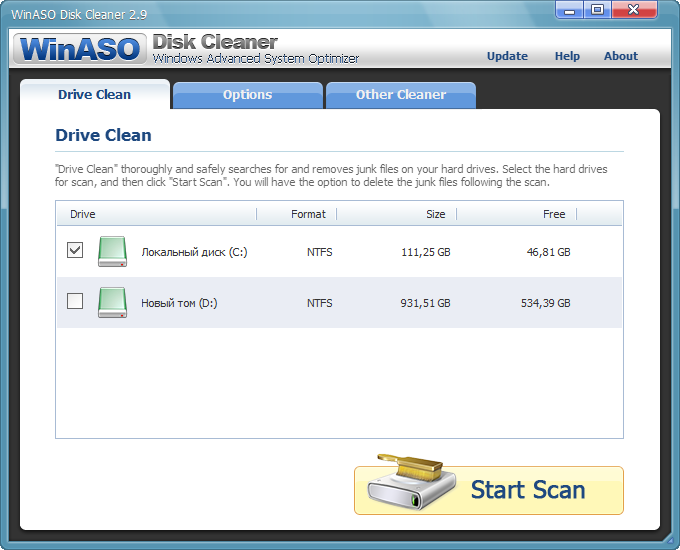Click the Start Scan button
Viewport: 680px width, 550px height.
pos(489,490)
